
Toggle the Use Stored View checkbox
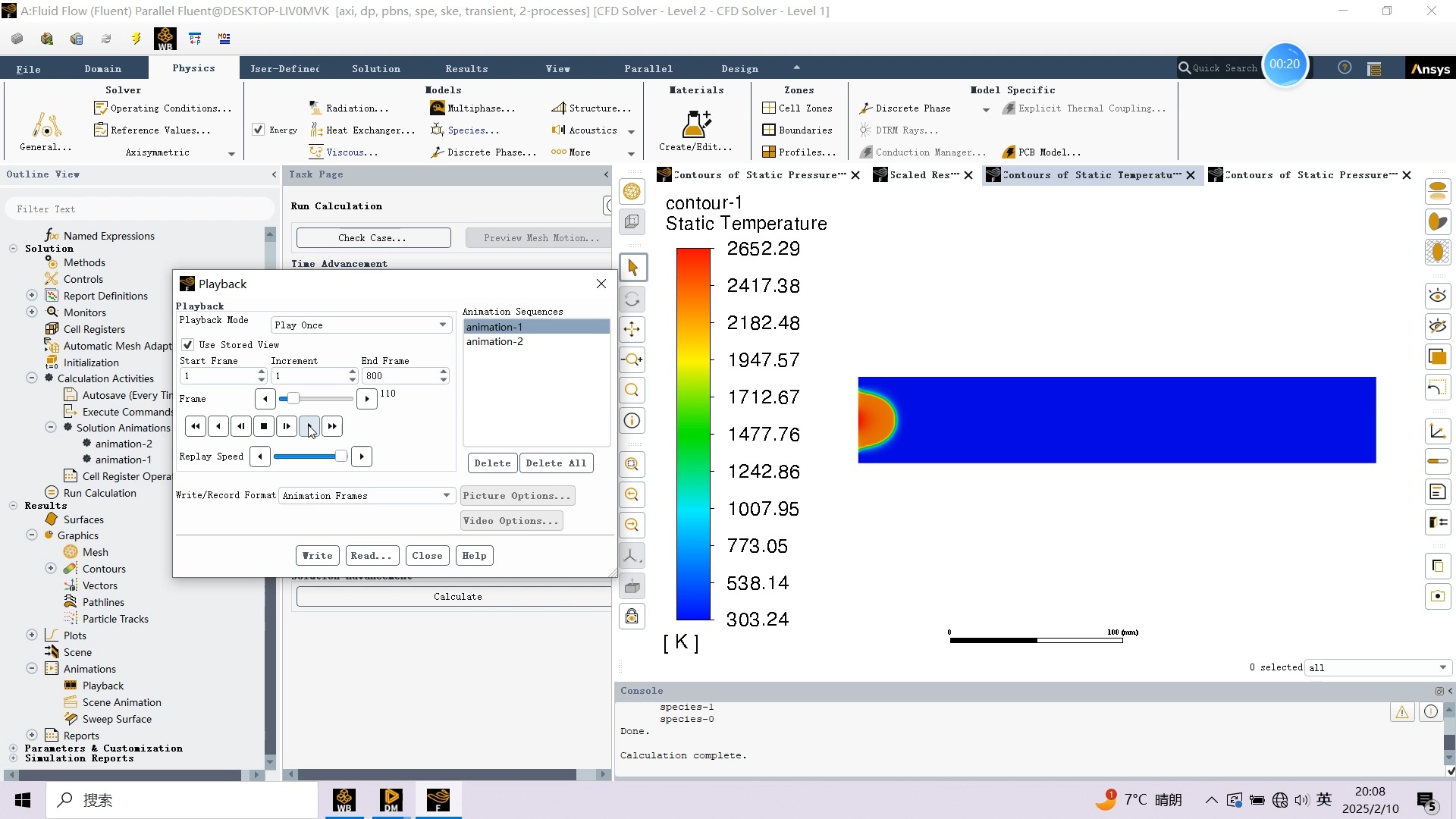[188, 345]
